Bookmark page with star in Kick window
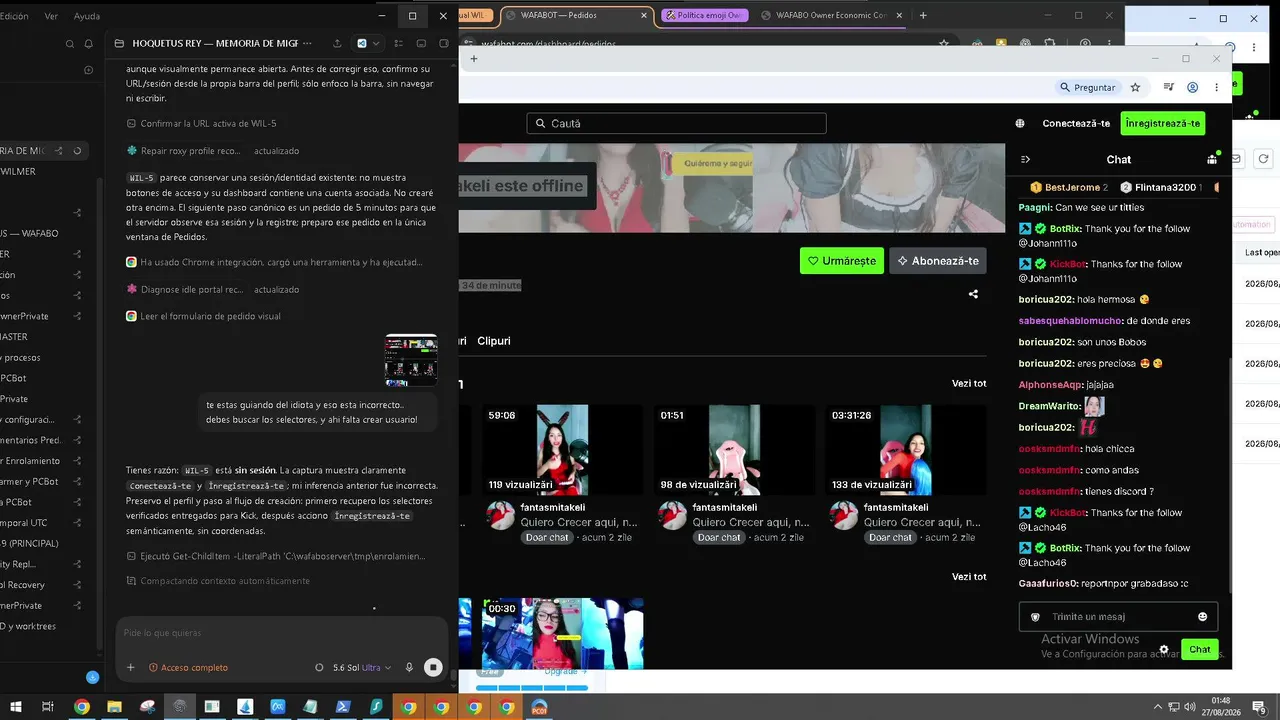Screen dimensions: 1280x720 pos(1135,87)
